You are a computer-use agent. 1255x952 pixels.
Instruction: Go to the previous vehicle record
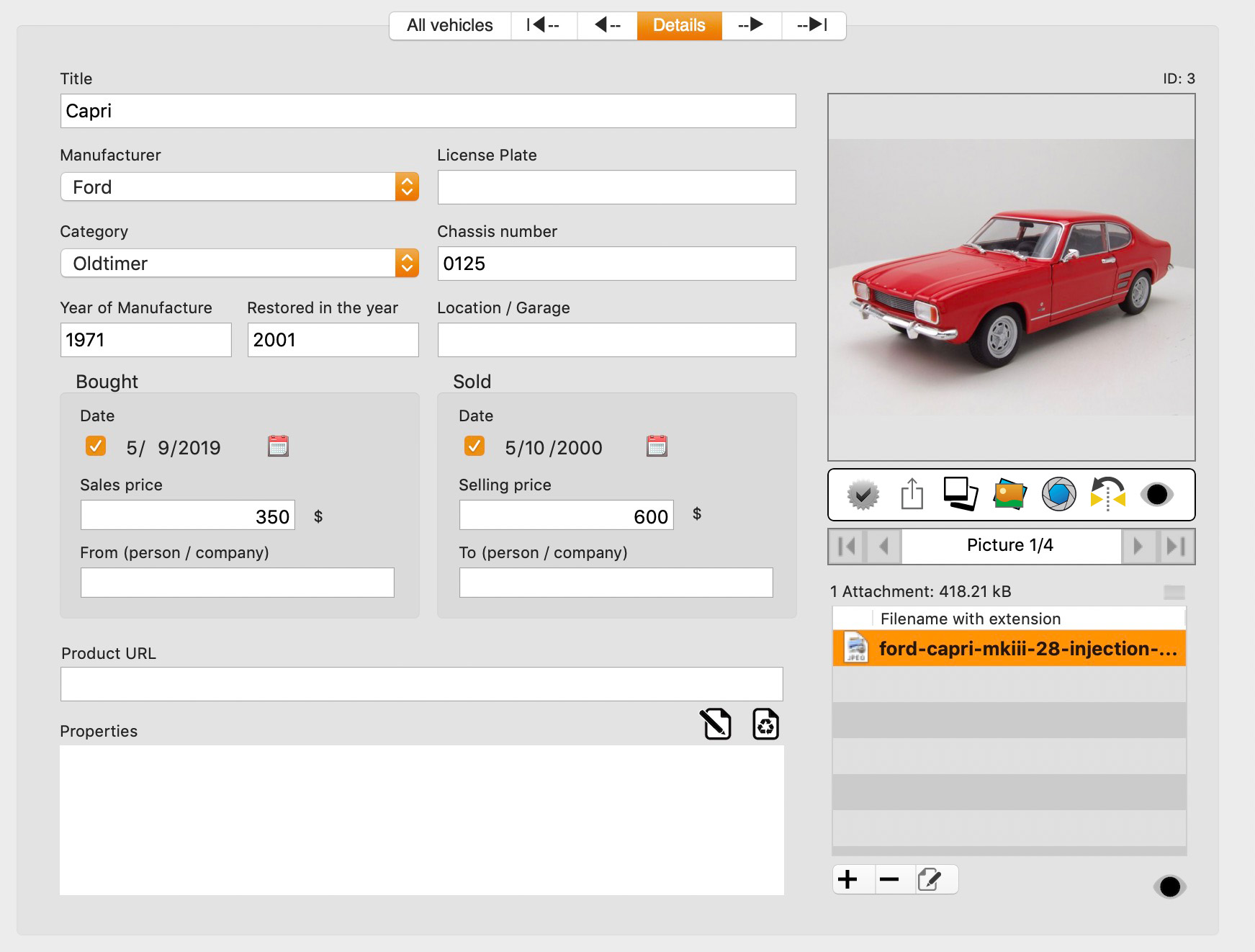pyautogui.click(x=607, y=26)
